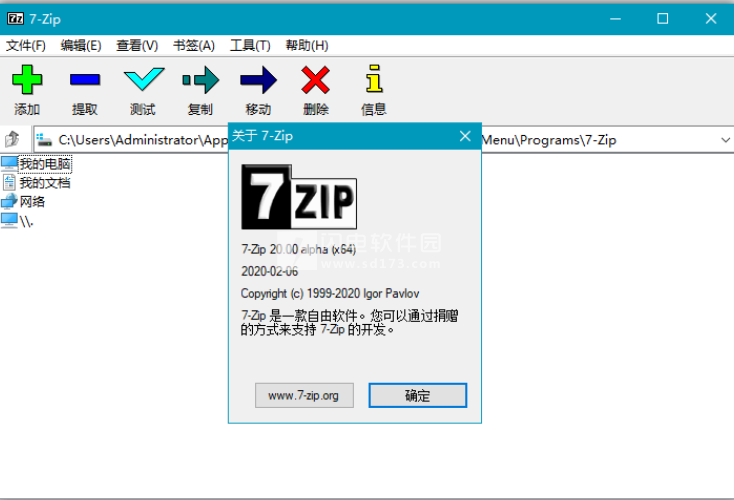Open the Info (信息) yellow icon

coord(374,79)
